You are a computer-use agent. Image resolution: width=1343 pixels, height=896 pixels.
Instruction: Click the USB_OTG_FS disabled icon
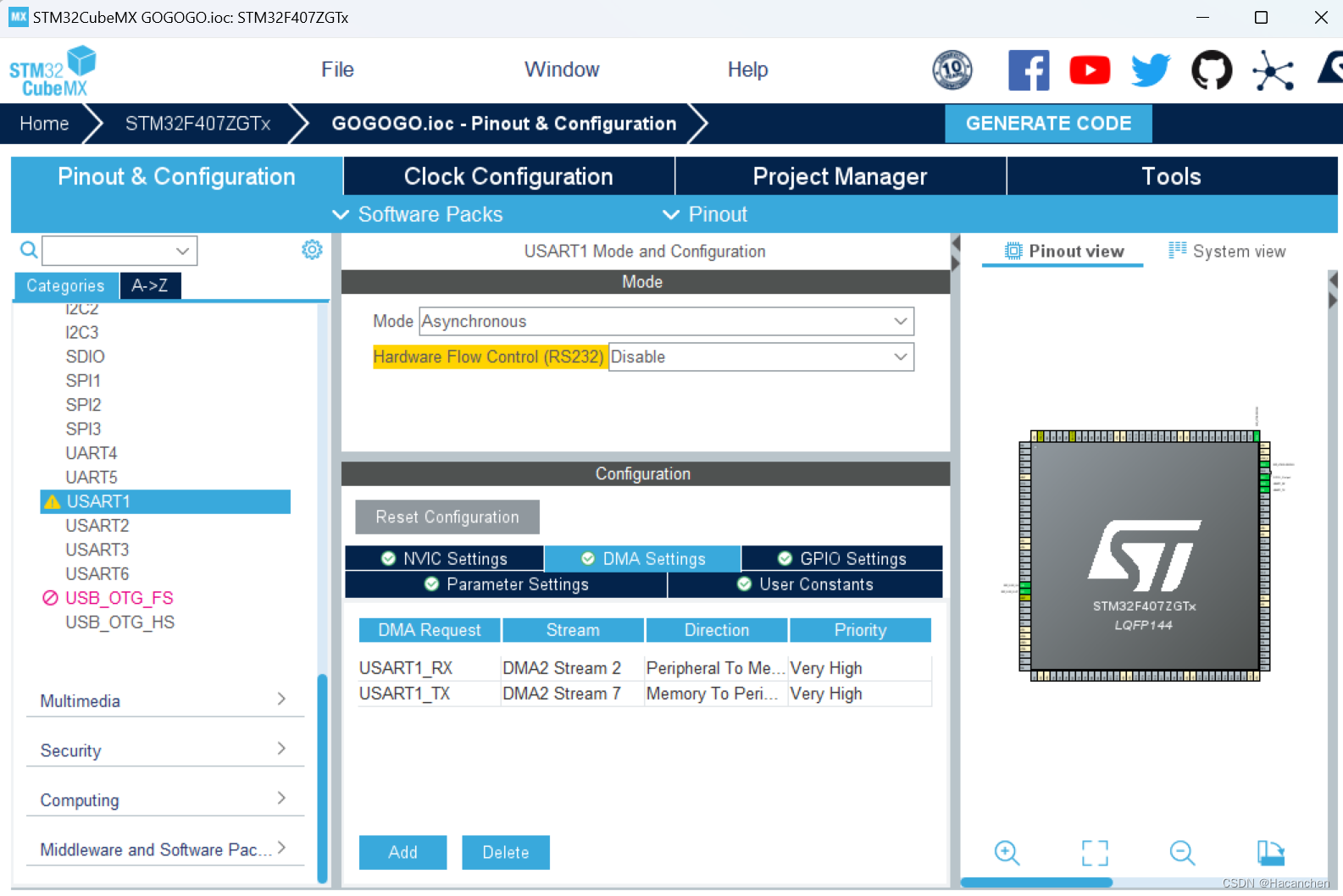pyautogui.click(x=50, y=598)
